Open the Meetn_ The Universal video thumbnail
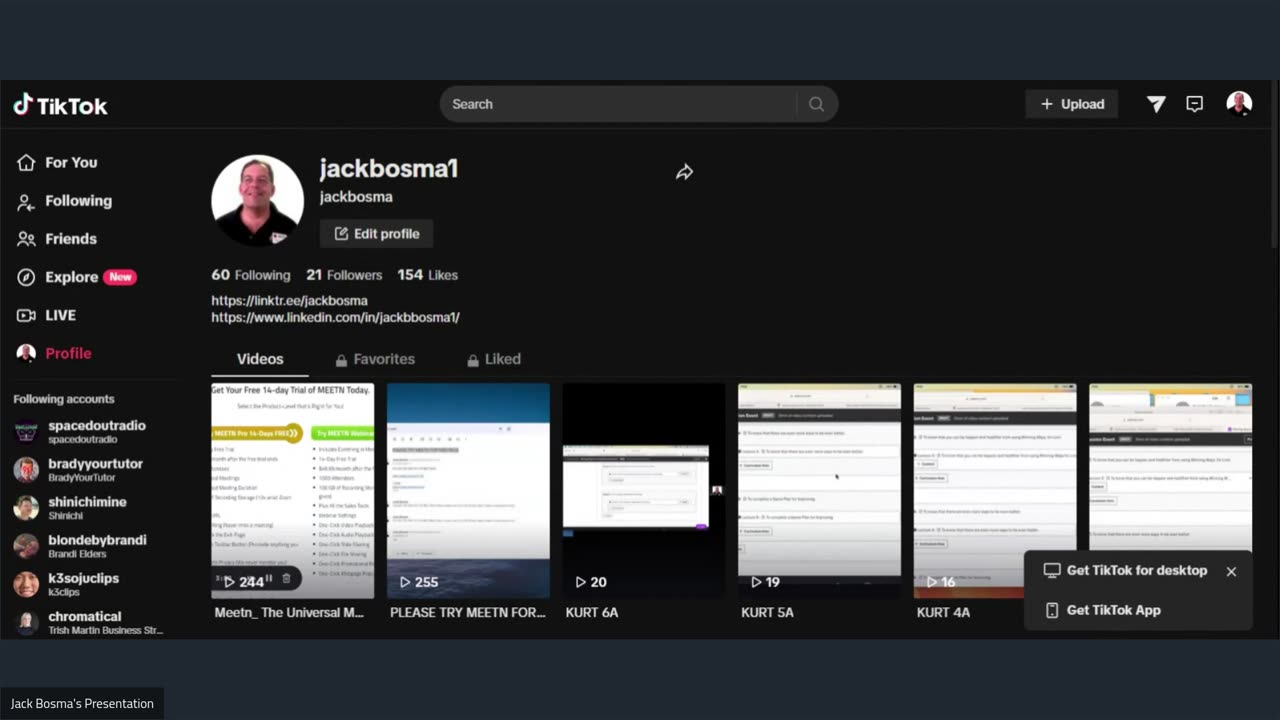 pyautogui.click(x=292, y=490)
